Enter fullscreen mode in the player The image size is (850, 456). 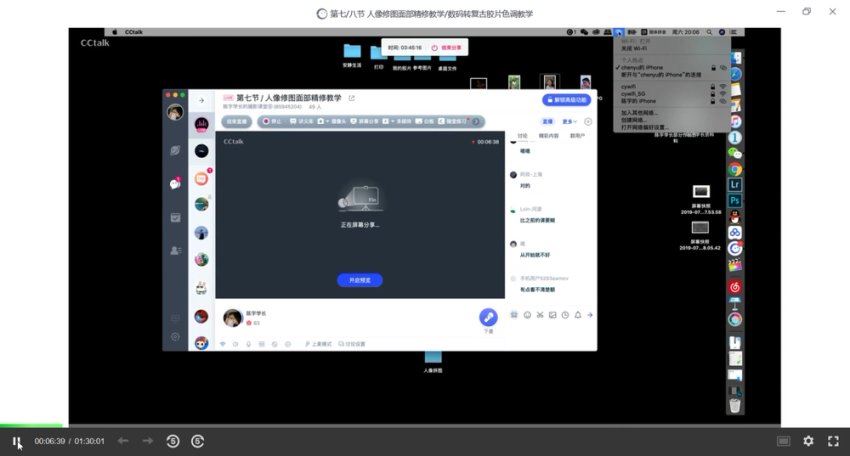point(833,441)
